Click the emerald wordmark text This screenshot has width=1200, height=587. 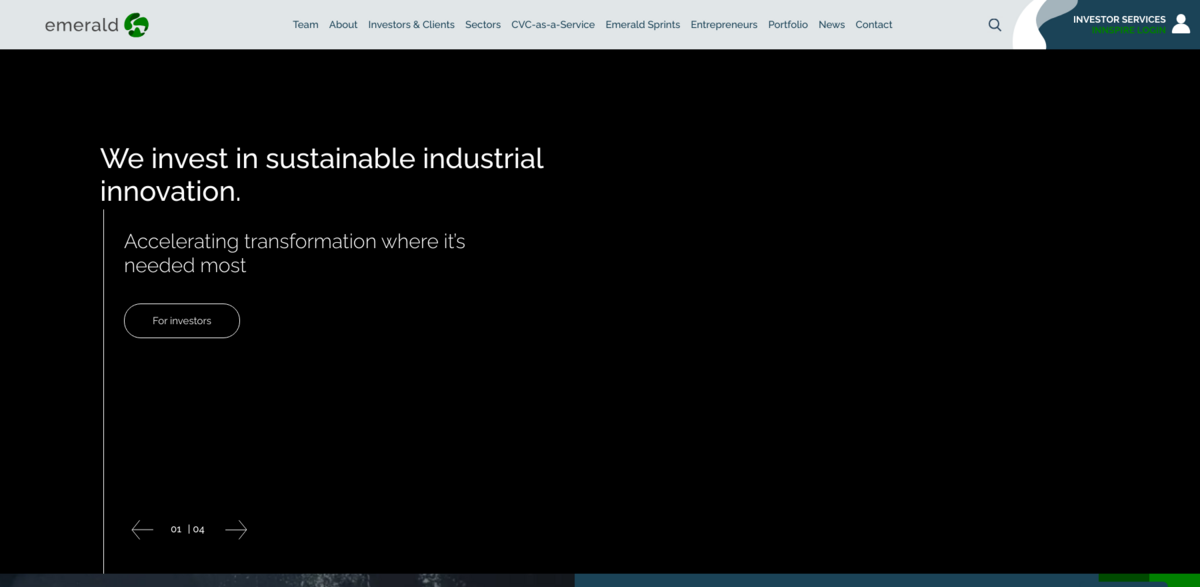coord(81,26)
